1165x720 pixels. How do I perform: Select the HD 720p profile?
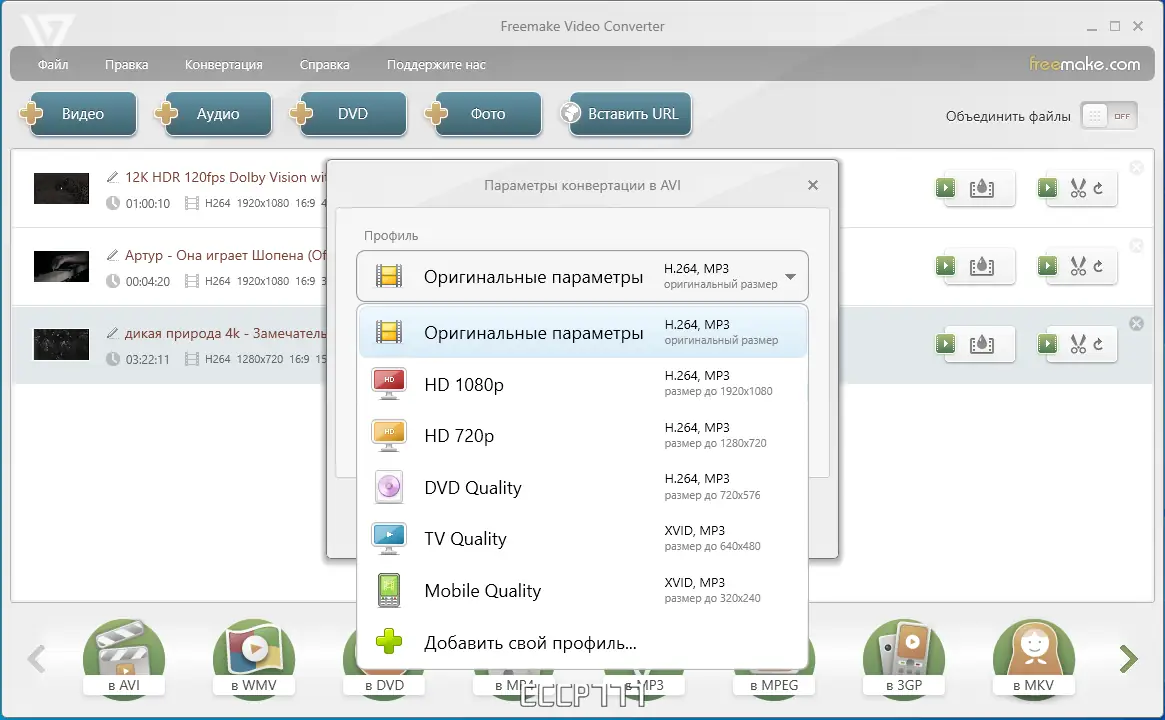tap(582, 435)
